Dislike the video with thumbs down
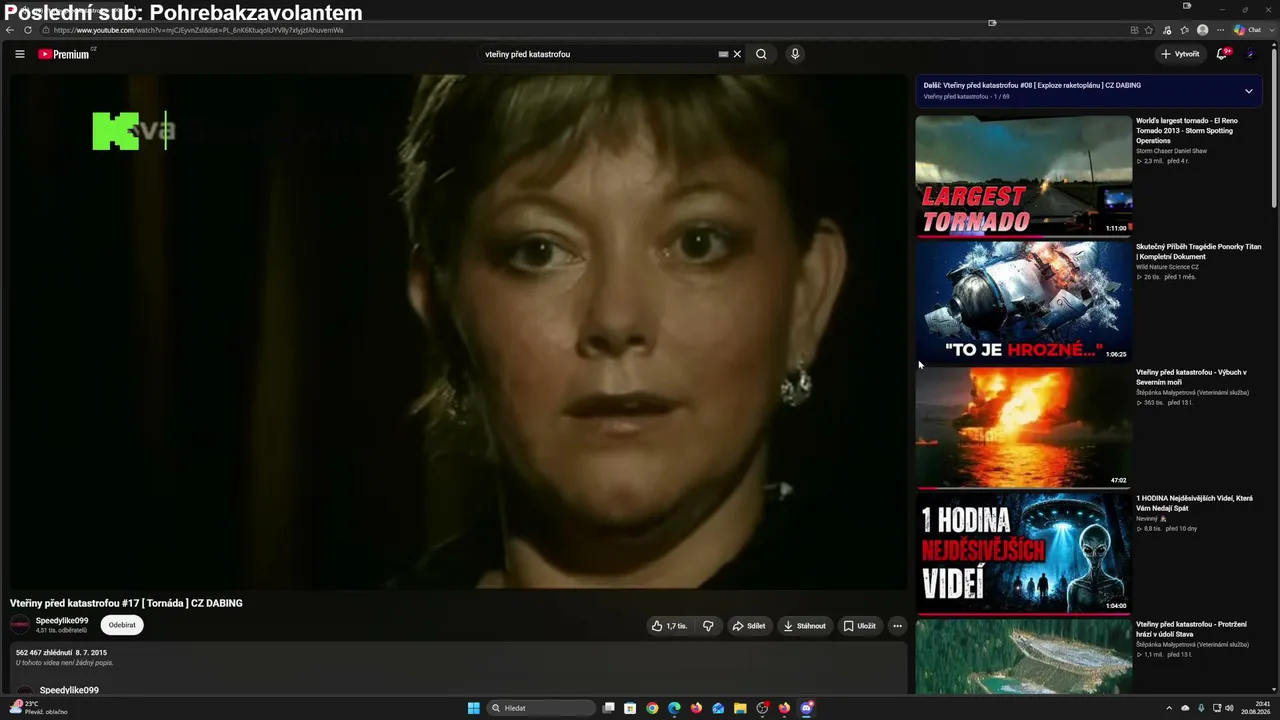 pos(708,626)
